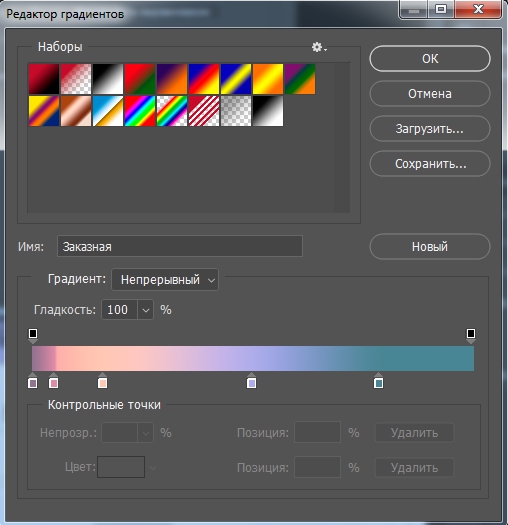
Task: Select the red to black gradient preset
Action: (44, 79)
